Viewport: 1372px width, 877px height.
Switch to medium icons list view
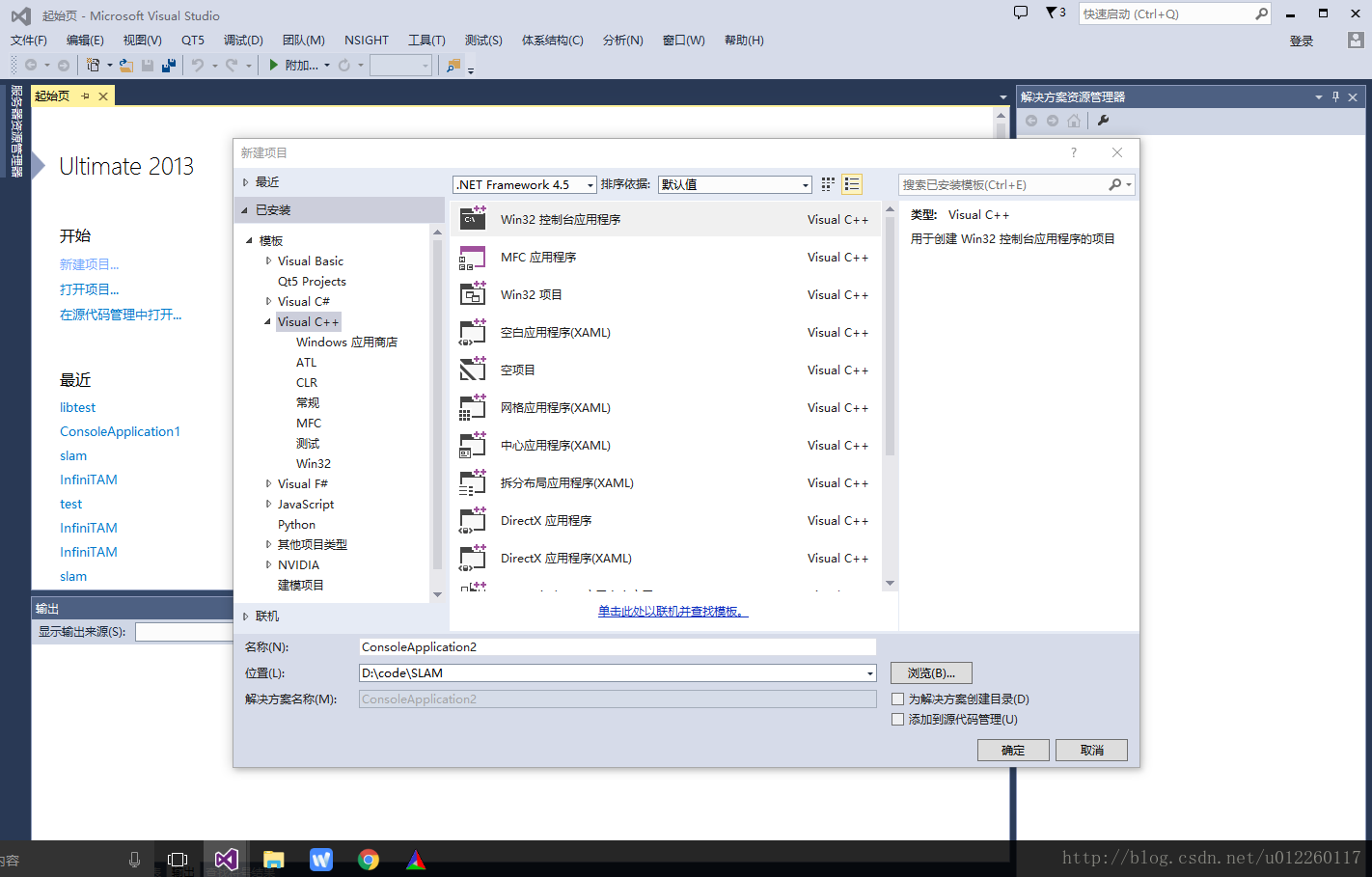click(x=852, y=184)
